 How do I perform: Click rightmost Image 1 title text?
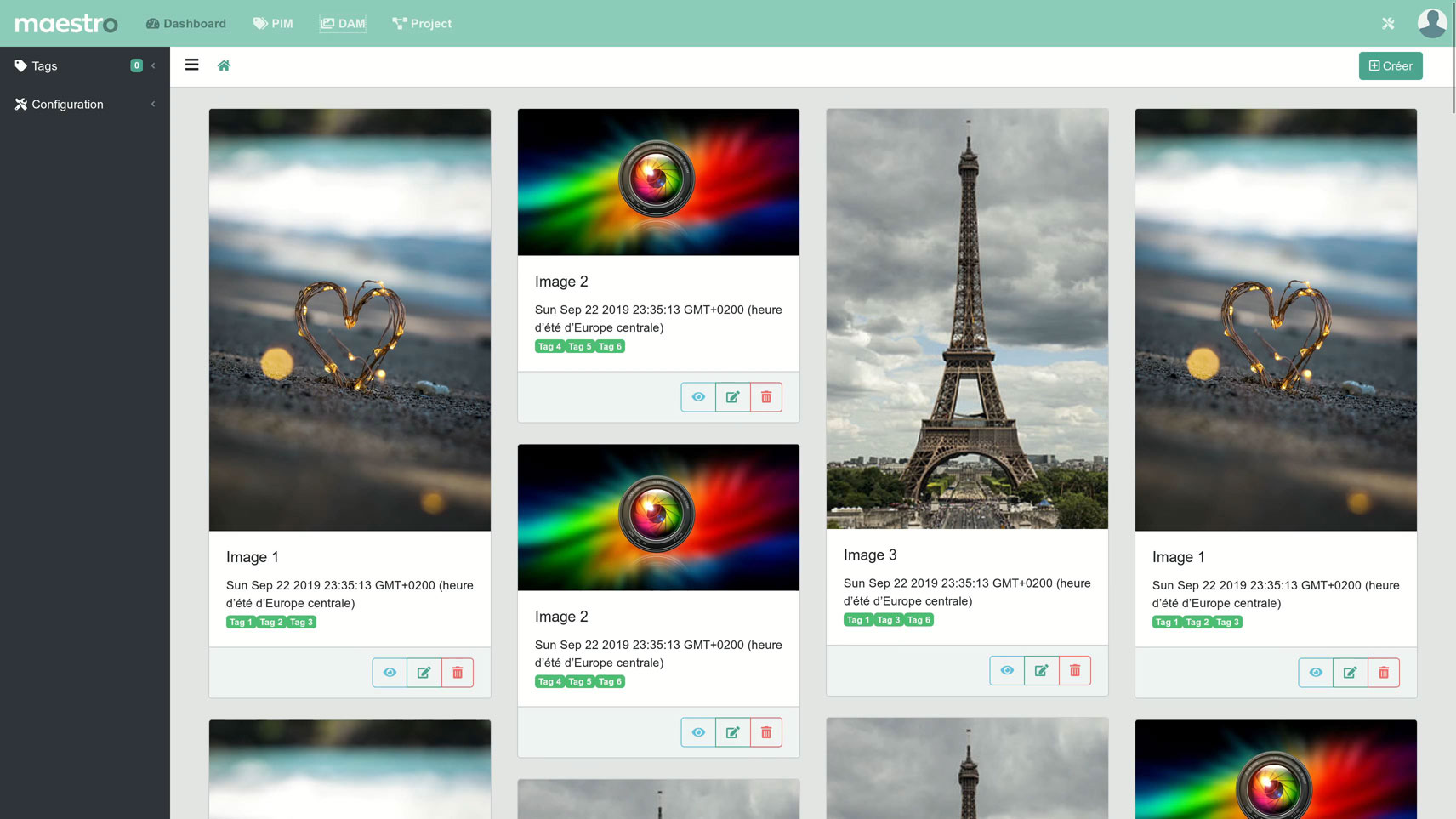click(1179, 557)
